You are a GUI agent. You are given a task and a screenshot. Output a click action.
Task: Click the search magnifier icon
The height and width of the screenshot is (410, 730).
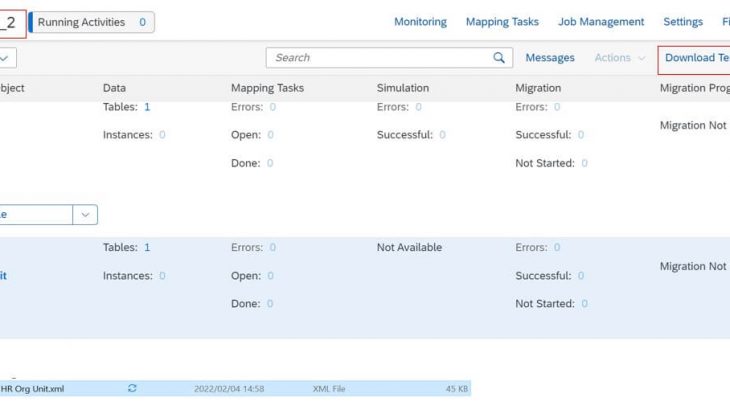click(499, 58)
